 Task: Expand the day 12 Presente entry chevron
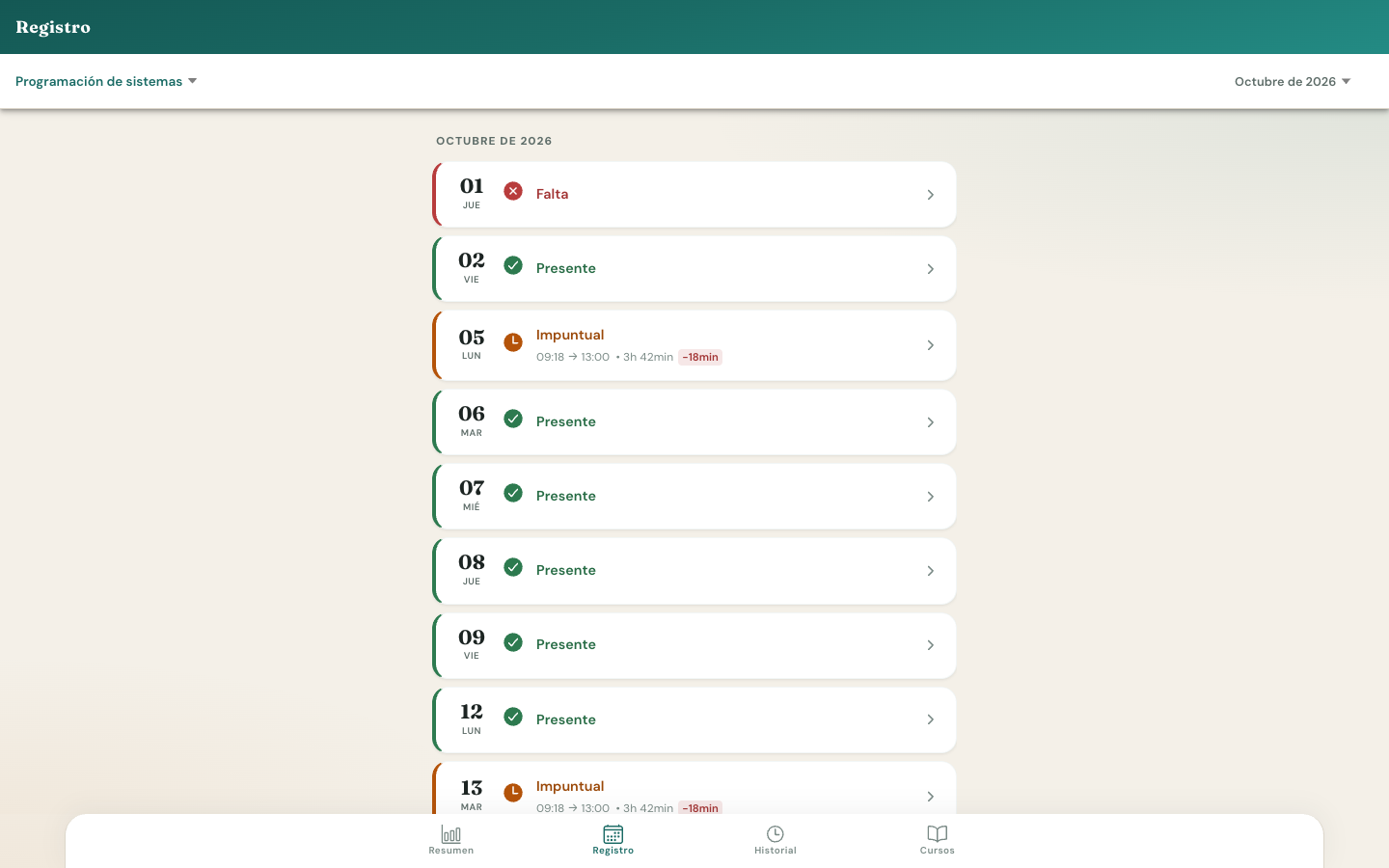coord(931,719)
